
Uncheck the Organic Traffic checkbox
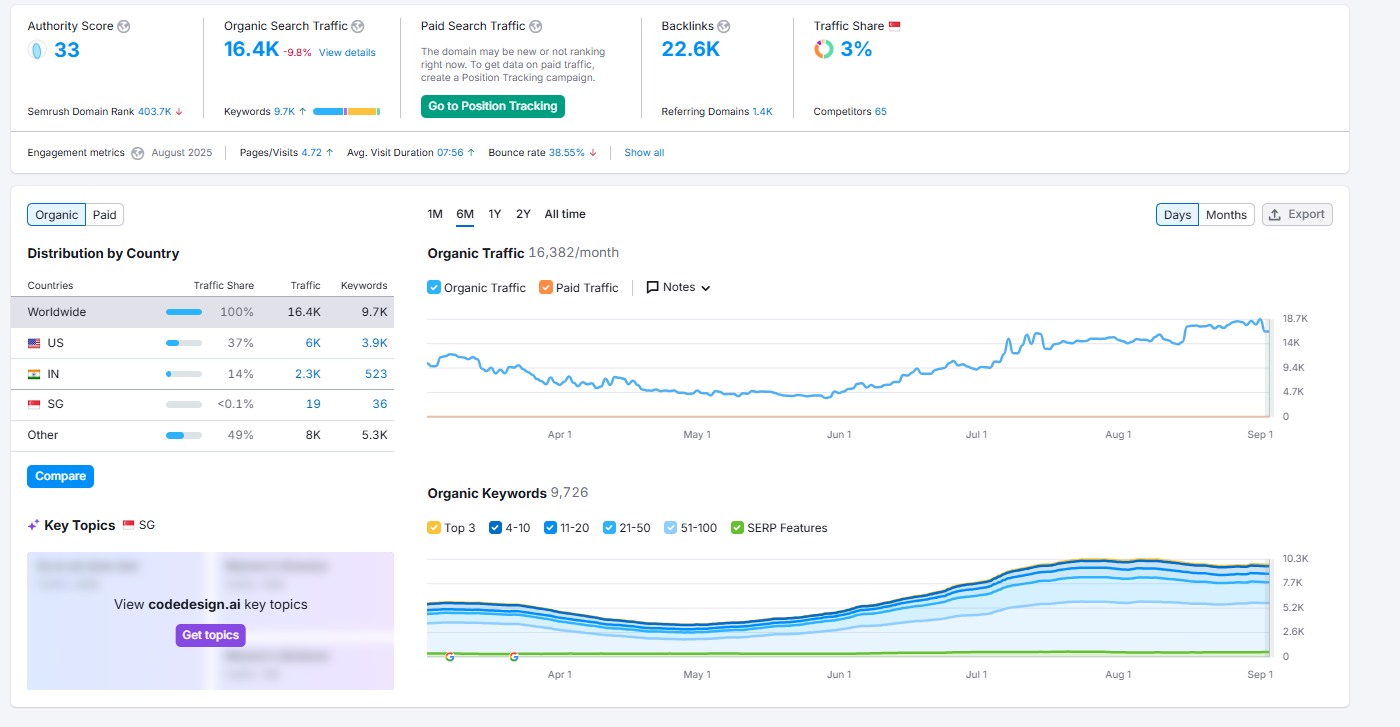point(434,287)
